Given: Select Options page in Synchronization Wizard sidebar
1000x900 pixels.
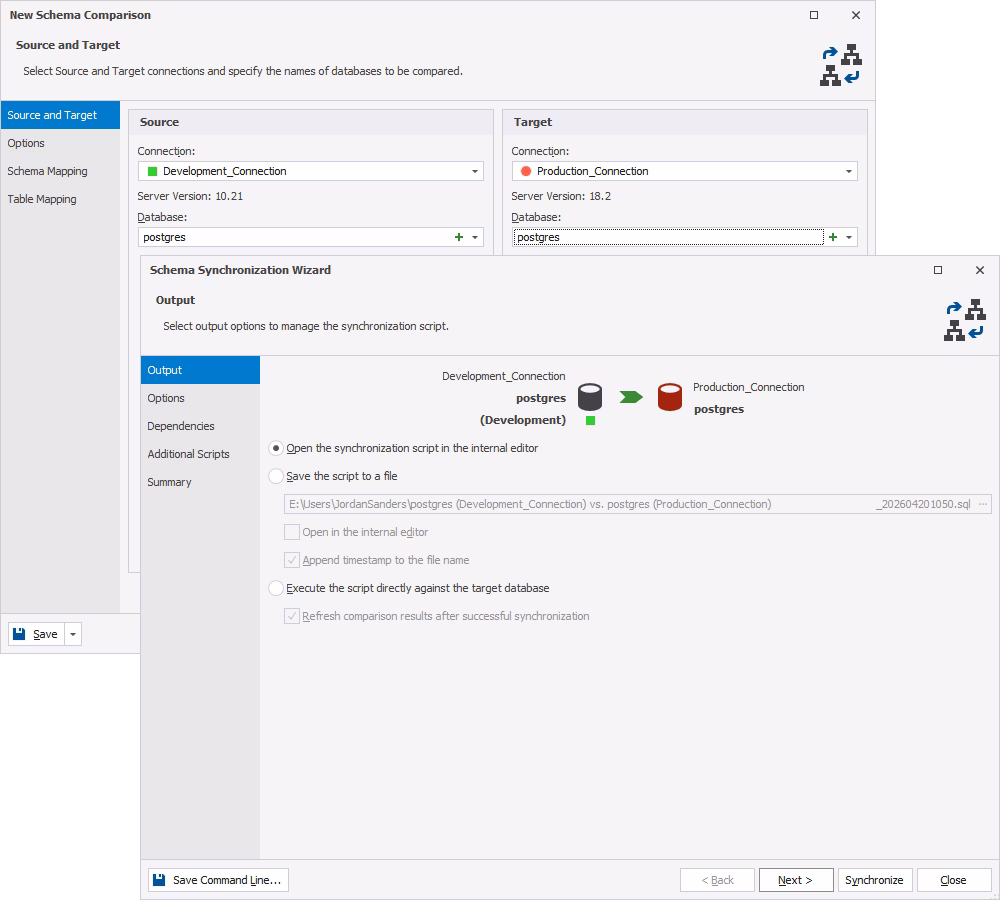Looking at the screenshot, I should click(200, 398).
